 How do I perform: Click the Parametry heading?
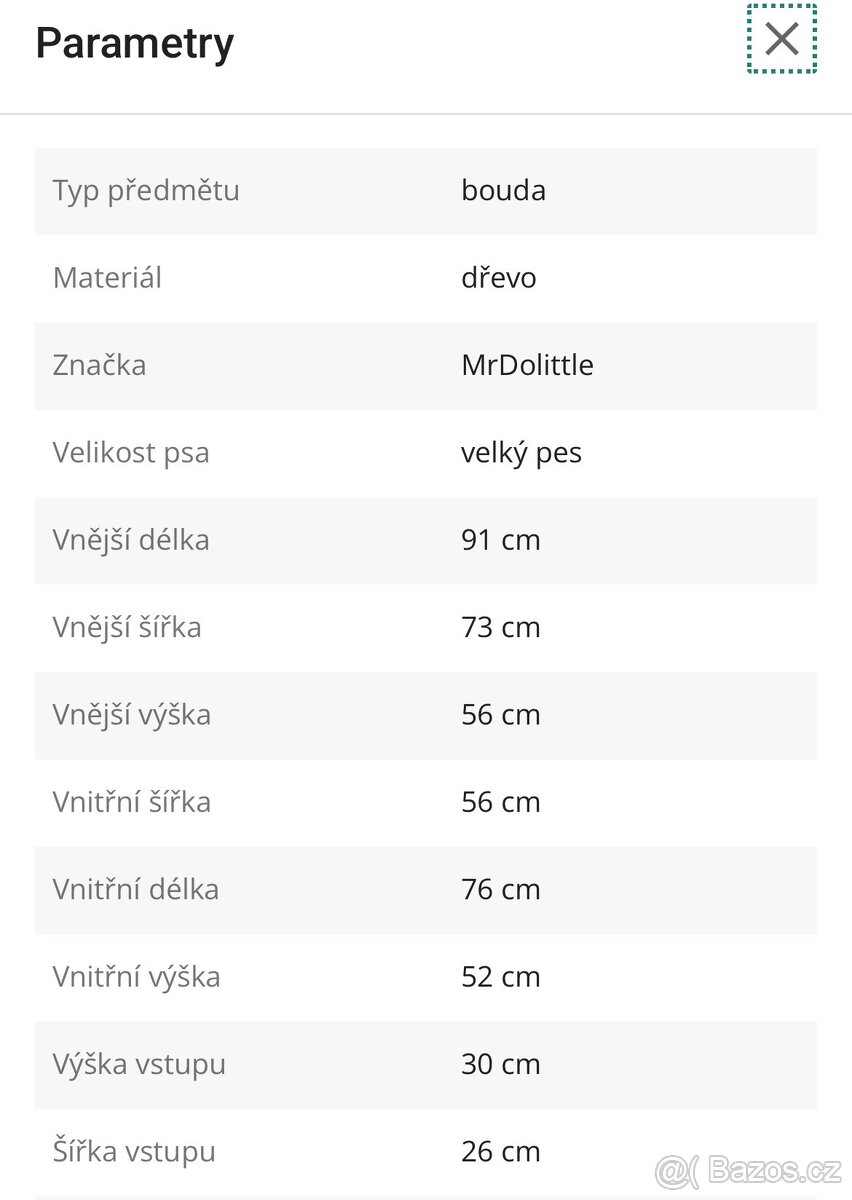coord(135,43)
